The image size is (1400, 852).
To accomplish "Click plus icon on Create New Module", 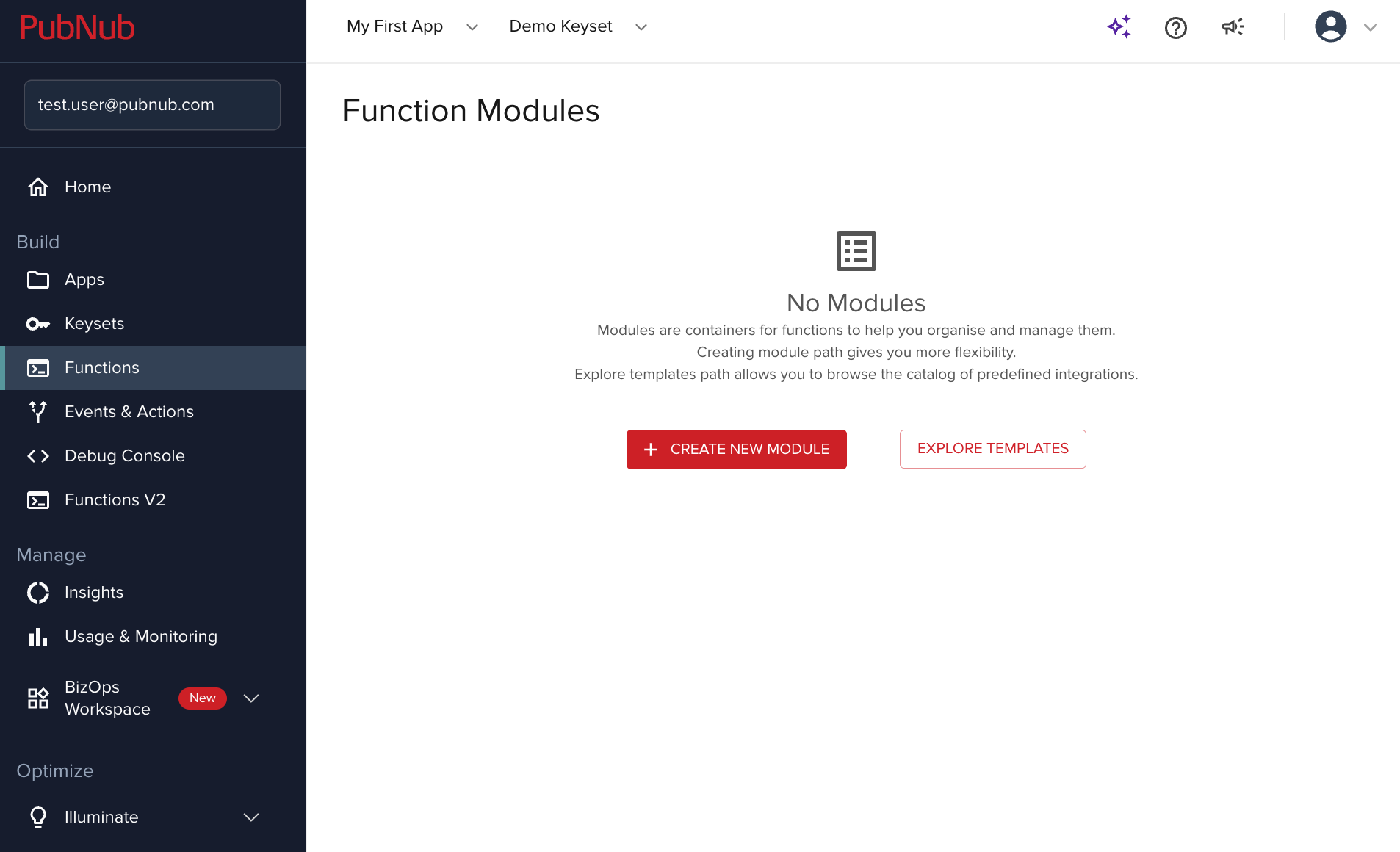I will pyautogui.click(x=651, y=450).
